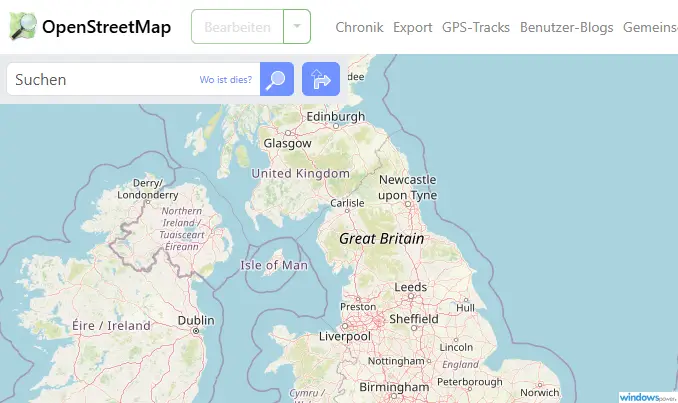Click the Éire / Ireland map label

pos(111,326)
